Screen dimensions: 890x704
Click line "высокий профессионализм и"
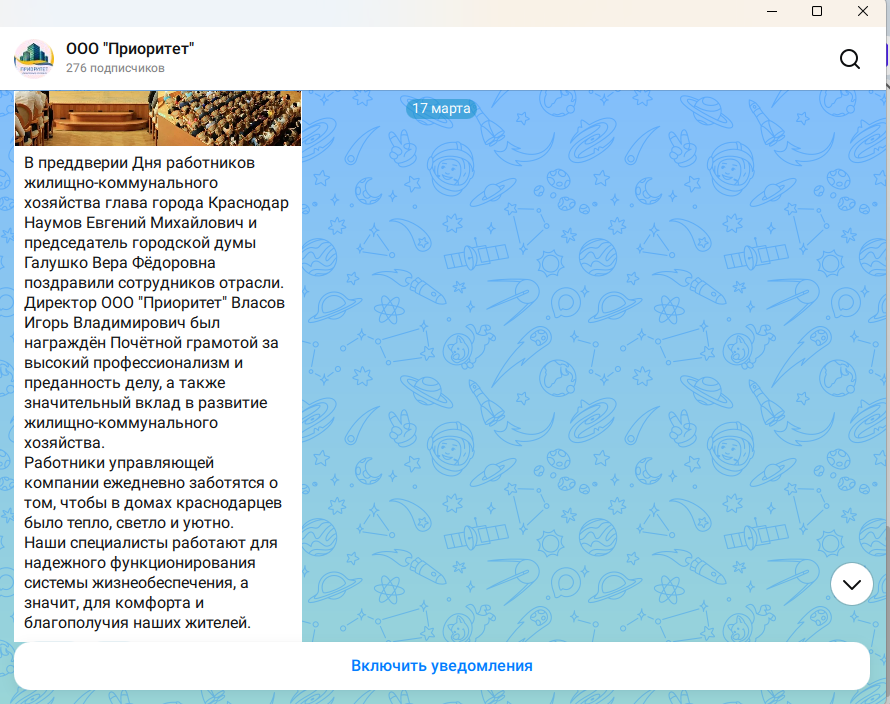[133, 363]
